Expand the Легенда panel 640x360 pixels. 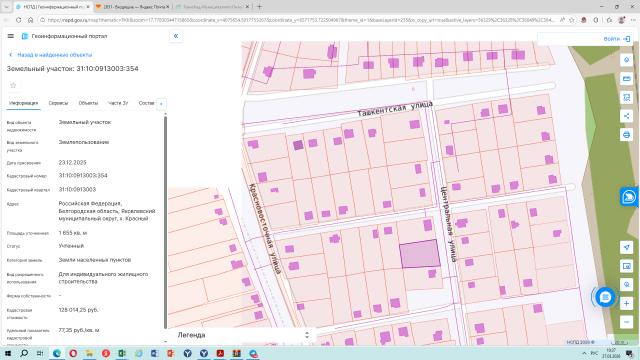tap(242, 335)
